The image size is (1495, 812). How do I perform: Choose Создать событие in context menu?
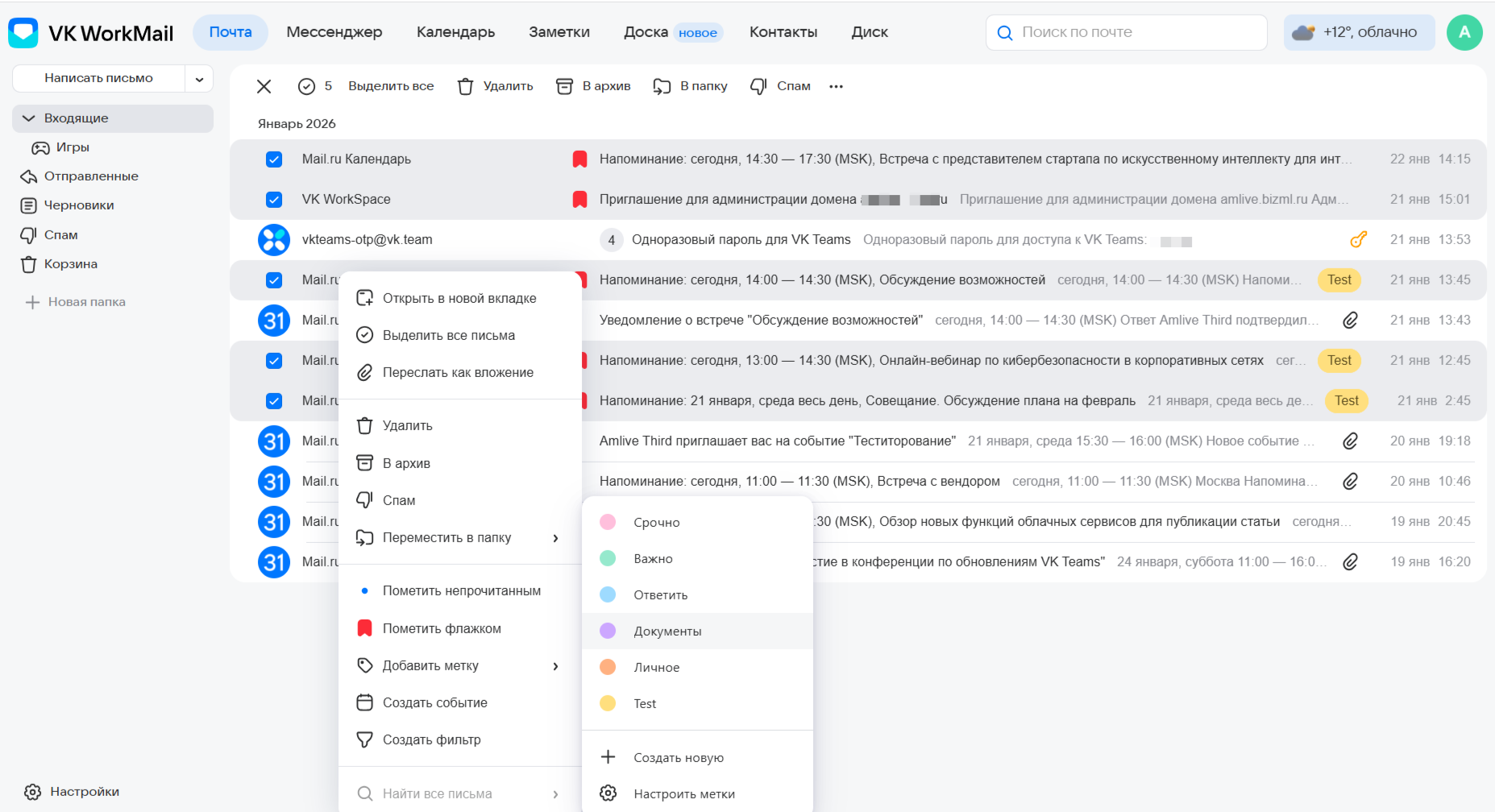[460, 702]
